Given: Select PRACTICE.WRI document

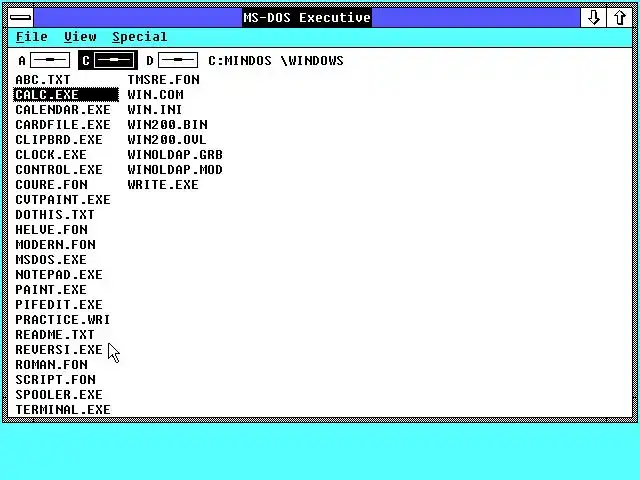Looking at the screenshot, I should point(63,320).
